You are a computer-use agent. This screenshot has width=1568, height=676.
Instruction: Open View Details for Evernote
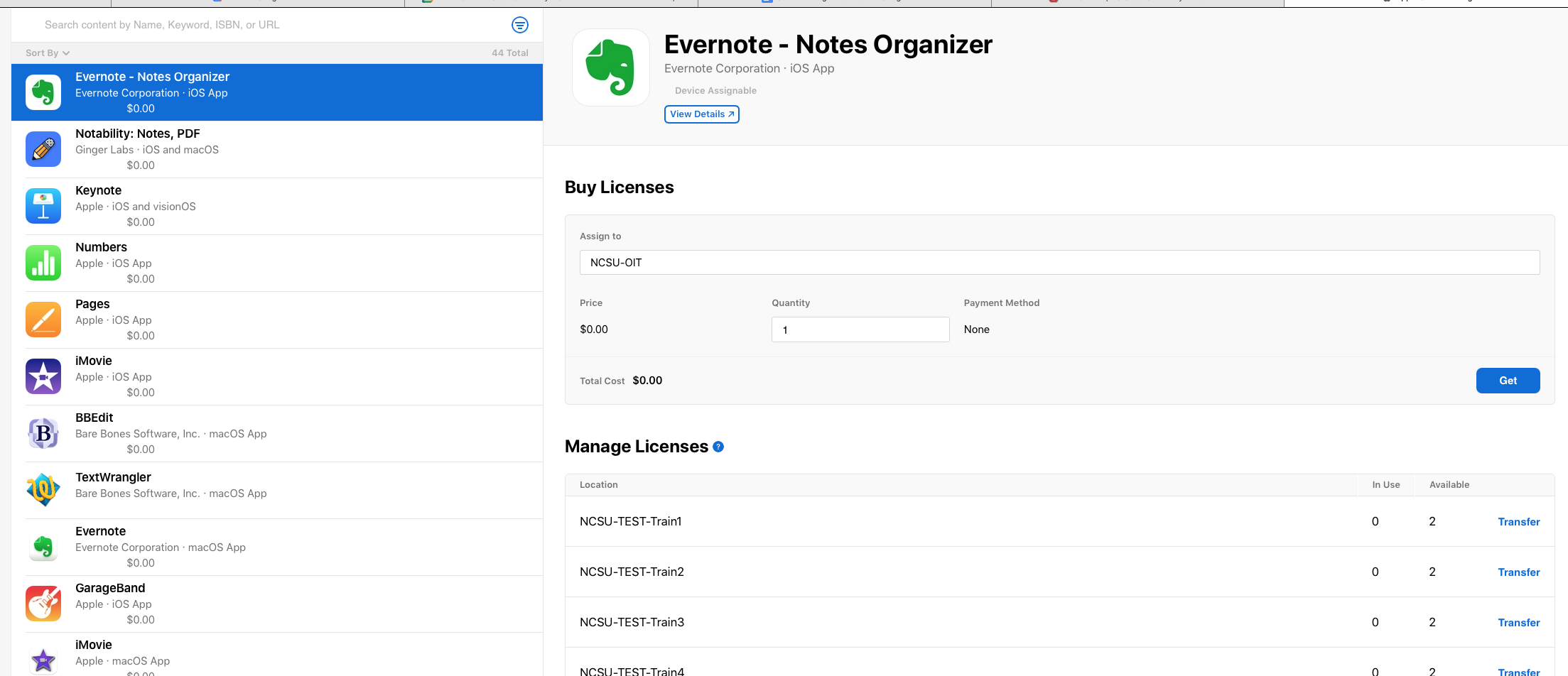[x=701, y=114]
